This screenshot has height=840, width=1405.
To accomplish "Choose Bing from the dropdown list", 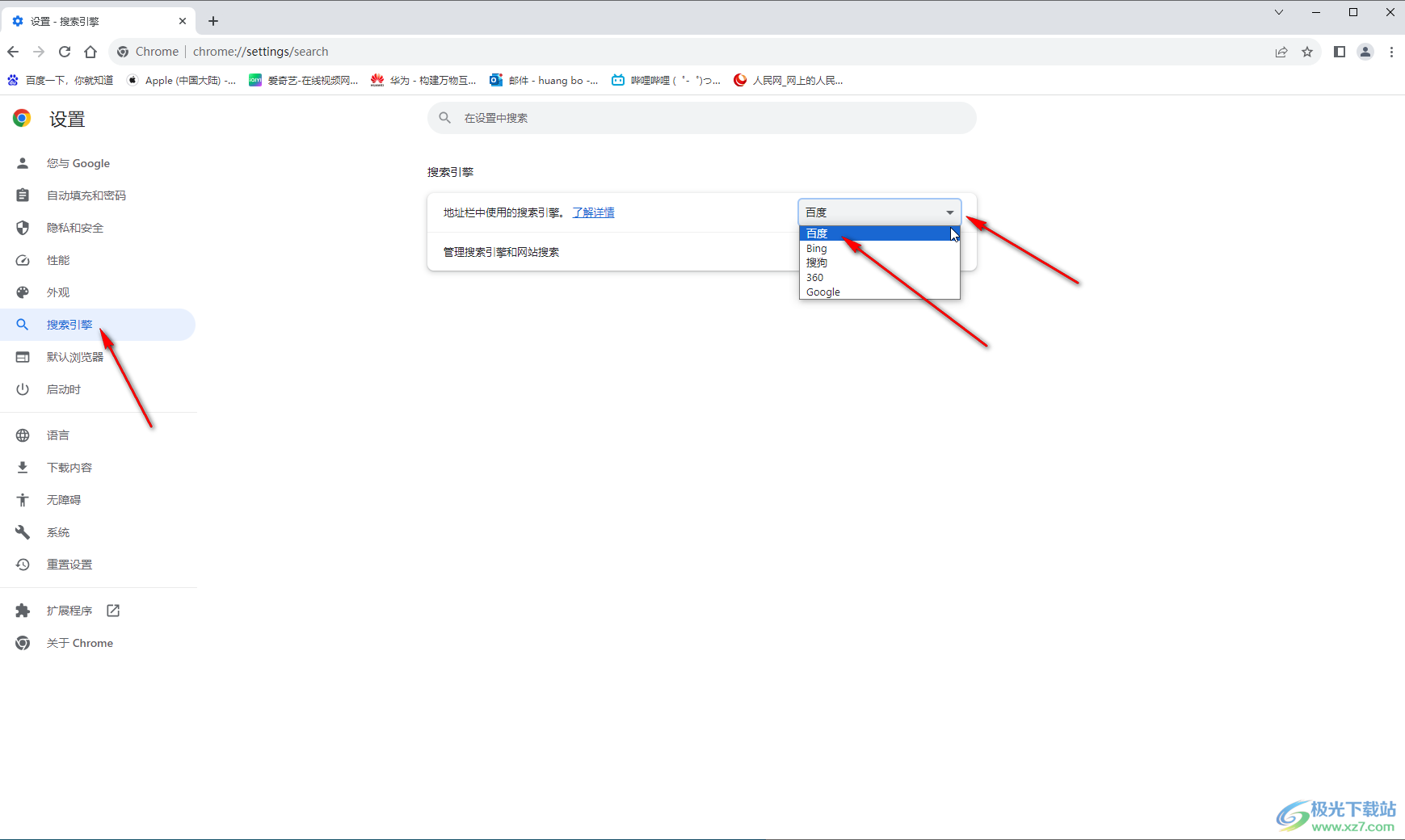I will (x=880, y=248).
